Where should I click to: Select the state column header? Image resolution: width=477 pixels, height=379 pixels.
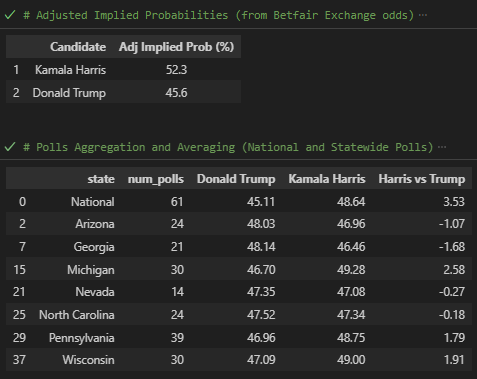coord(101,179)
